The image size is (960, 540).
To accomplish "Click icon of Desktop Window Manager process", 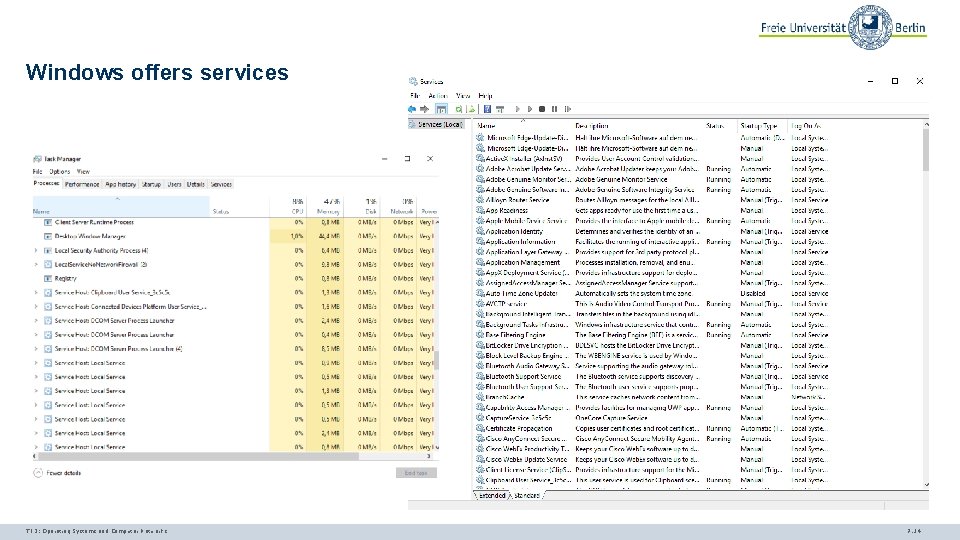I will pyautogui.click(x=48, y=236).
